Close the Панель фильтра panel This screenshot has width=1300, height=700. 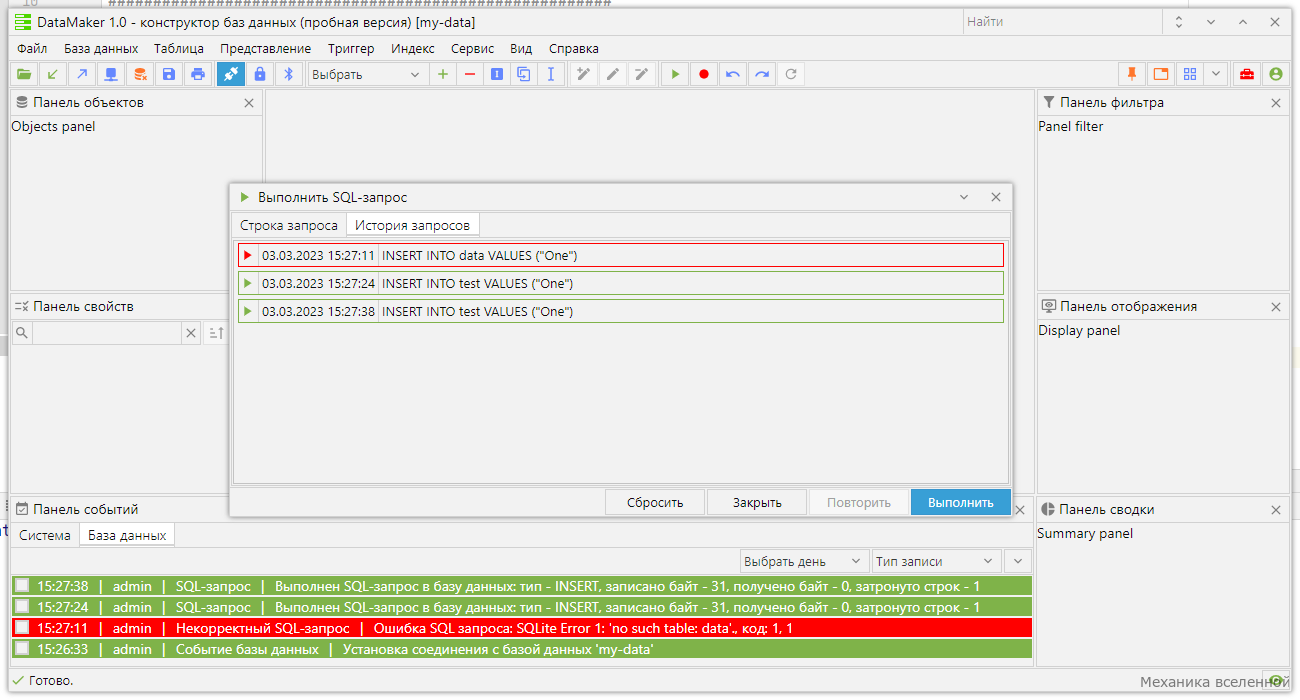click(1275, 103)
